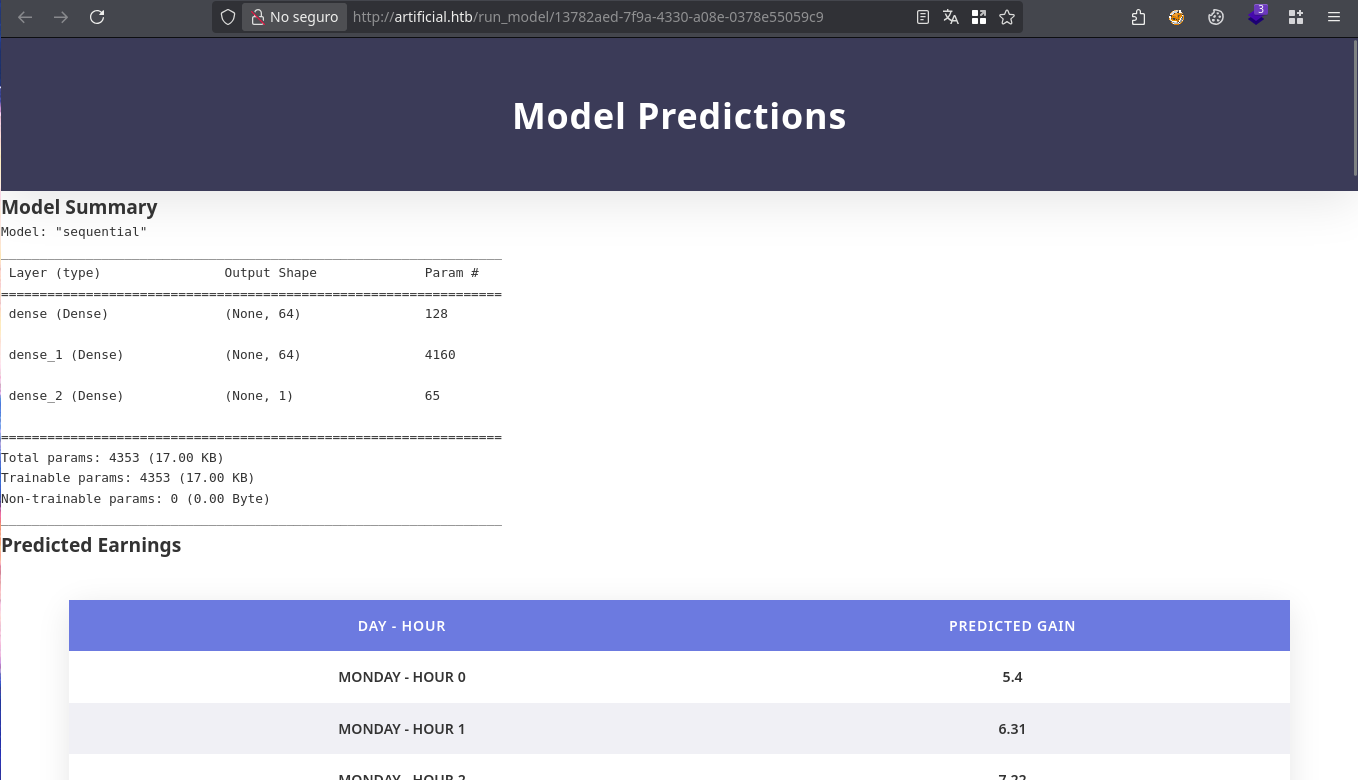Screen dimensions: 1358x780
Task: Click the 'MONDAY - HOUR 1' cell
Action: (402, 729)
